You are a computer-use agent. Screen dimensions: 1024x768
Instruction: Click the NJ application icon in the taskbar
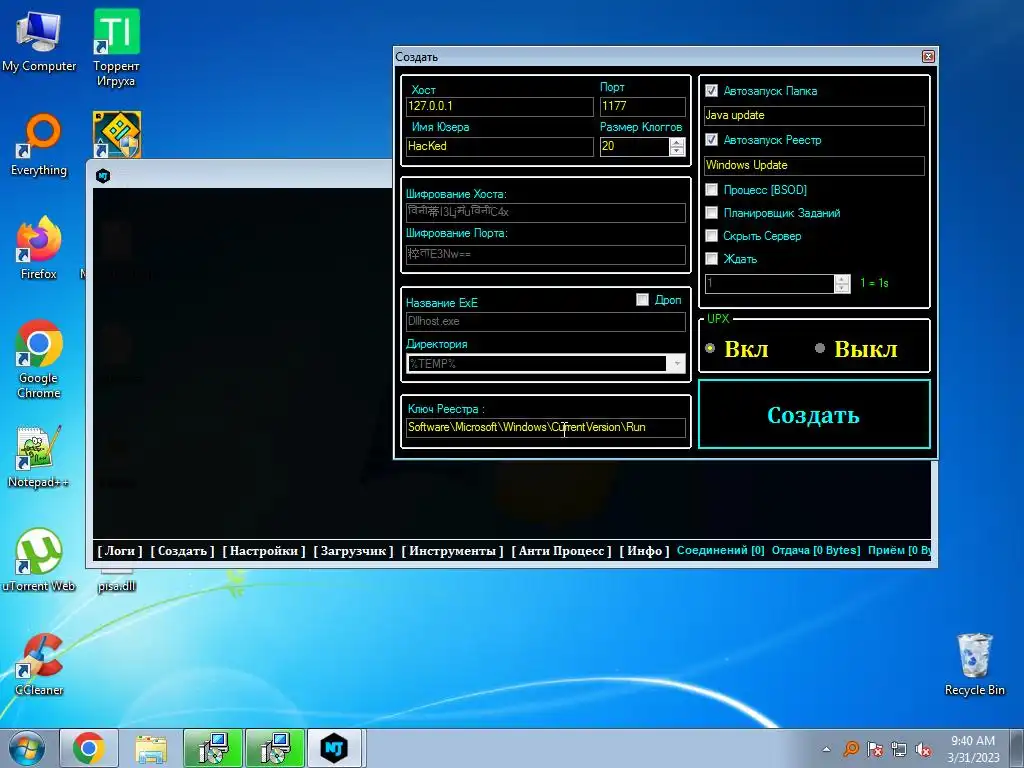click(x=334, y=748)
